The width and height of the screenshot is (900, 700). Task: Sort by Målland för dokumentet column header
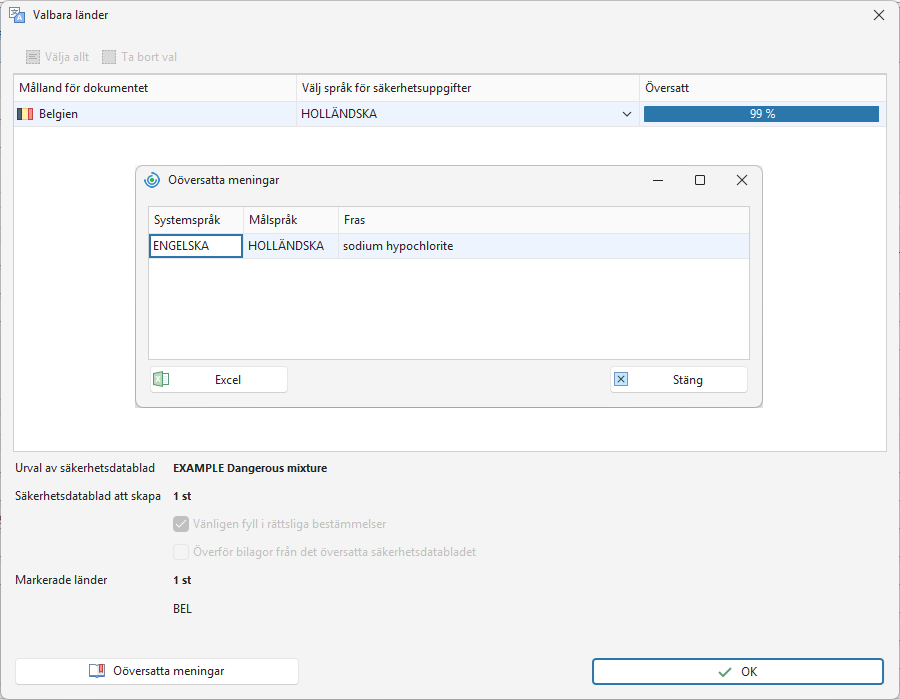[x=155, y=88]
